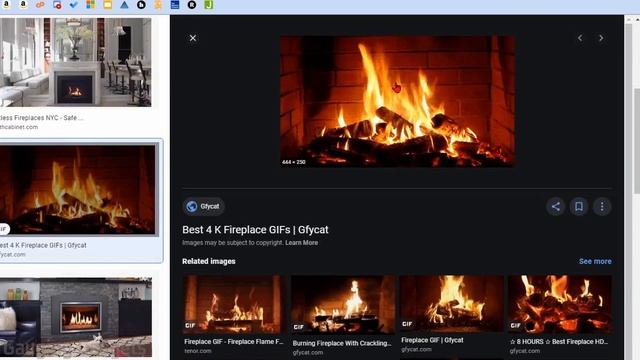Open the yellow note bookmark icon
640x360 pixels.
point(107,5)
